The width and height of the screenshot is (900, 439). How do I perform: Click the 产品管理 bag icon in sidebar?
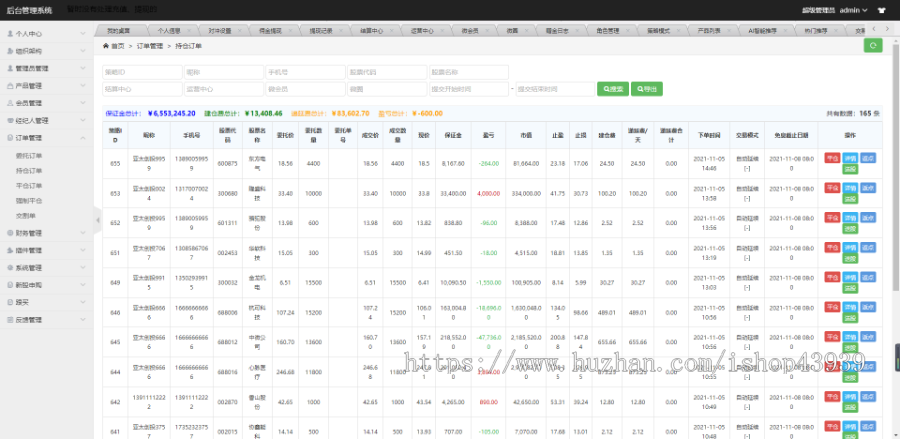[10, 86]
